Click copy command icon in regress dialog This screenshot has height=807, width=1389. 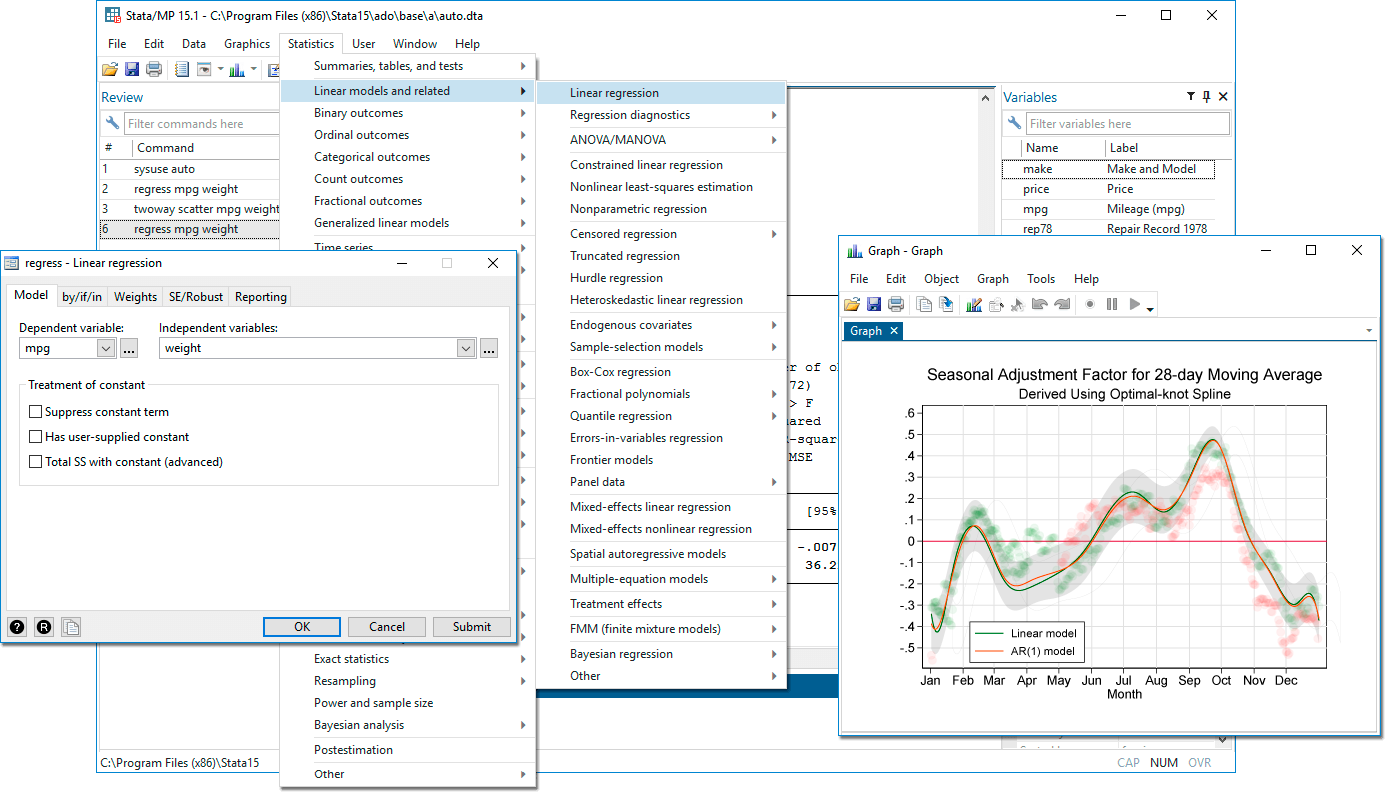(70, 627)
